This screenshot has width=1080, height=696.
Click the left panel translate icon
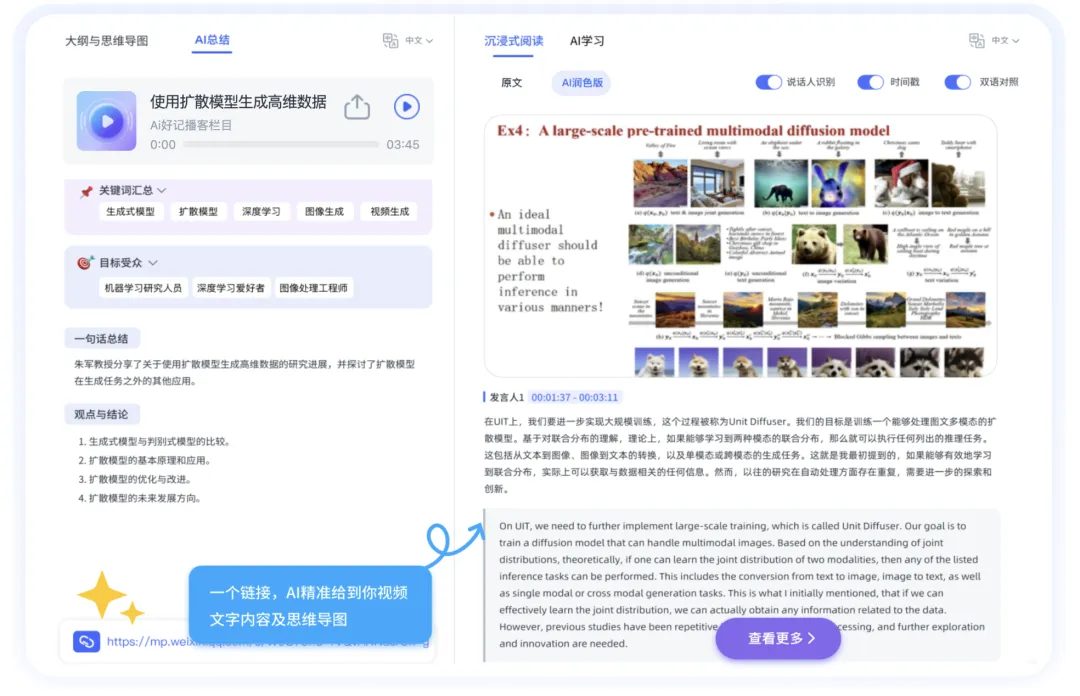391,41
